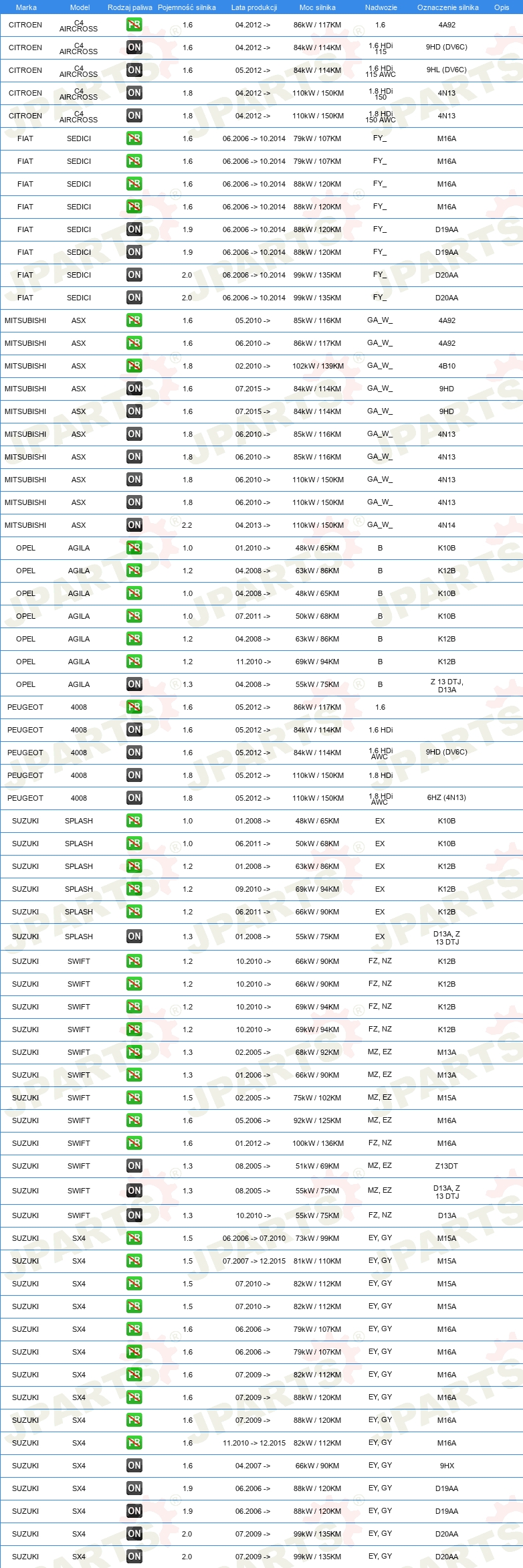The width and height of the screenshot is (523, 1568).
Task: Click diesel ON icon in Suzuki SX4 9HX row
Action: click(134, 1466)
